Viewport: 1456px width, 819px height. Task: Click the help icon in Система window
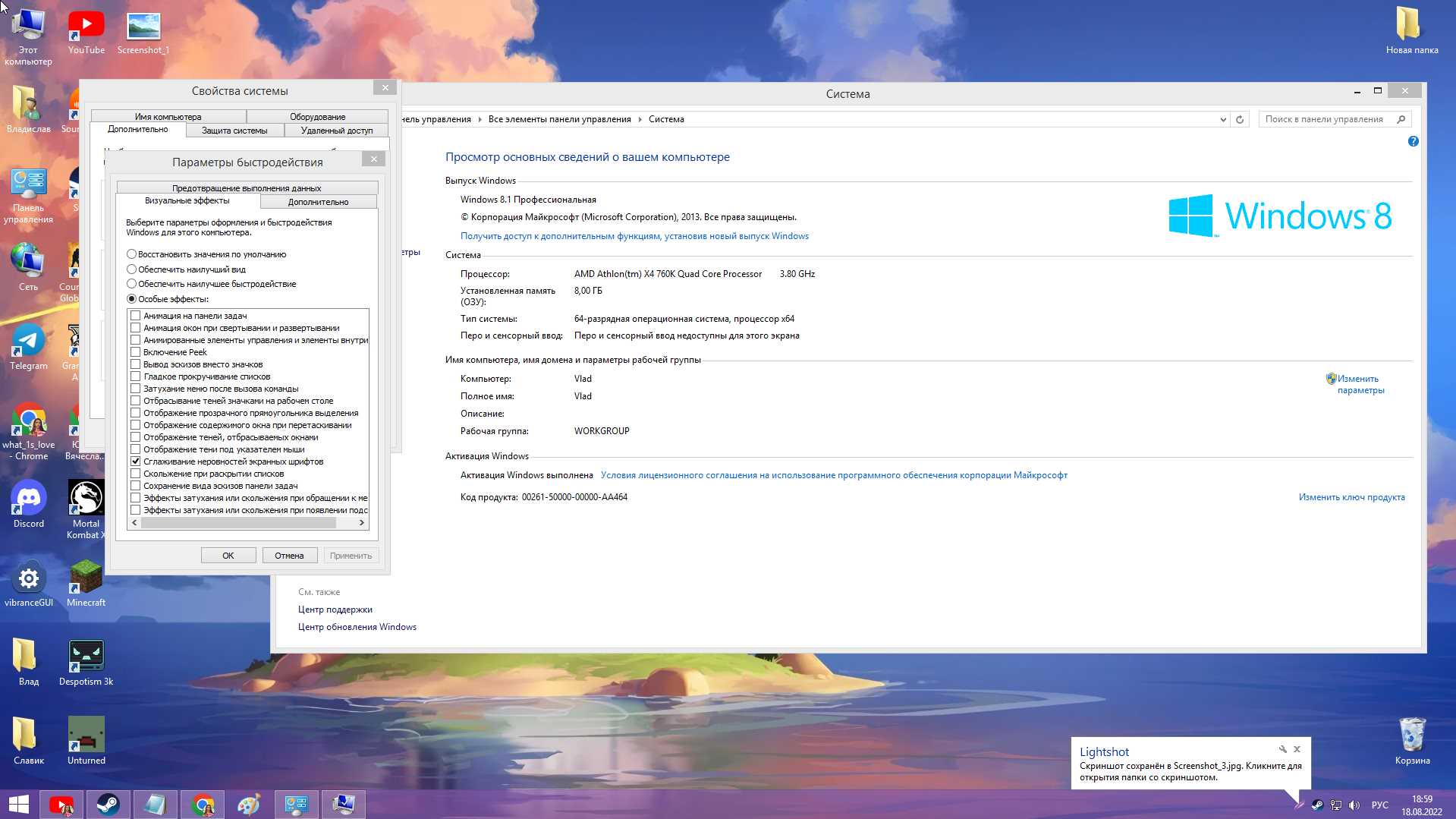[1413, 141]
